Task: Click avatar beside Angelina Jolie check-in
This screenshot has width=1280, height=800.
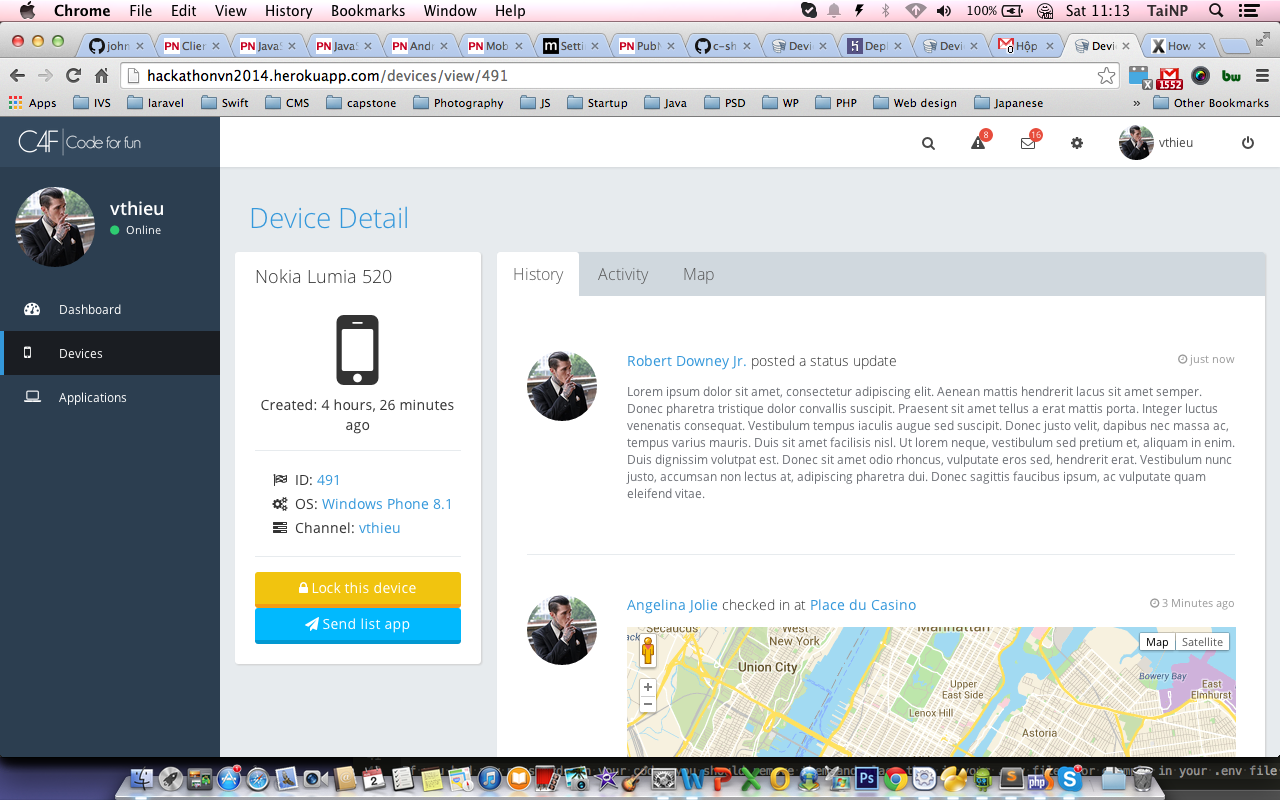Action: pyautogui.click(x=562, y=630)
